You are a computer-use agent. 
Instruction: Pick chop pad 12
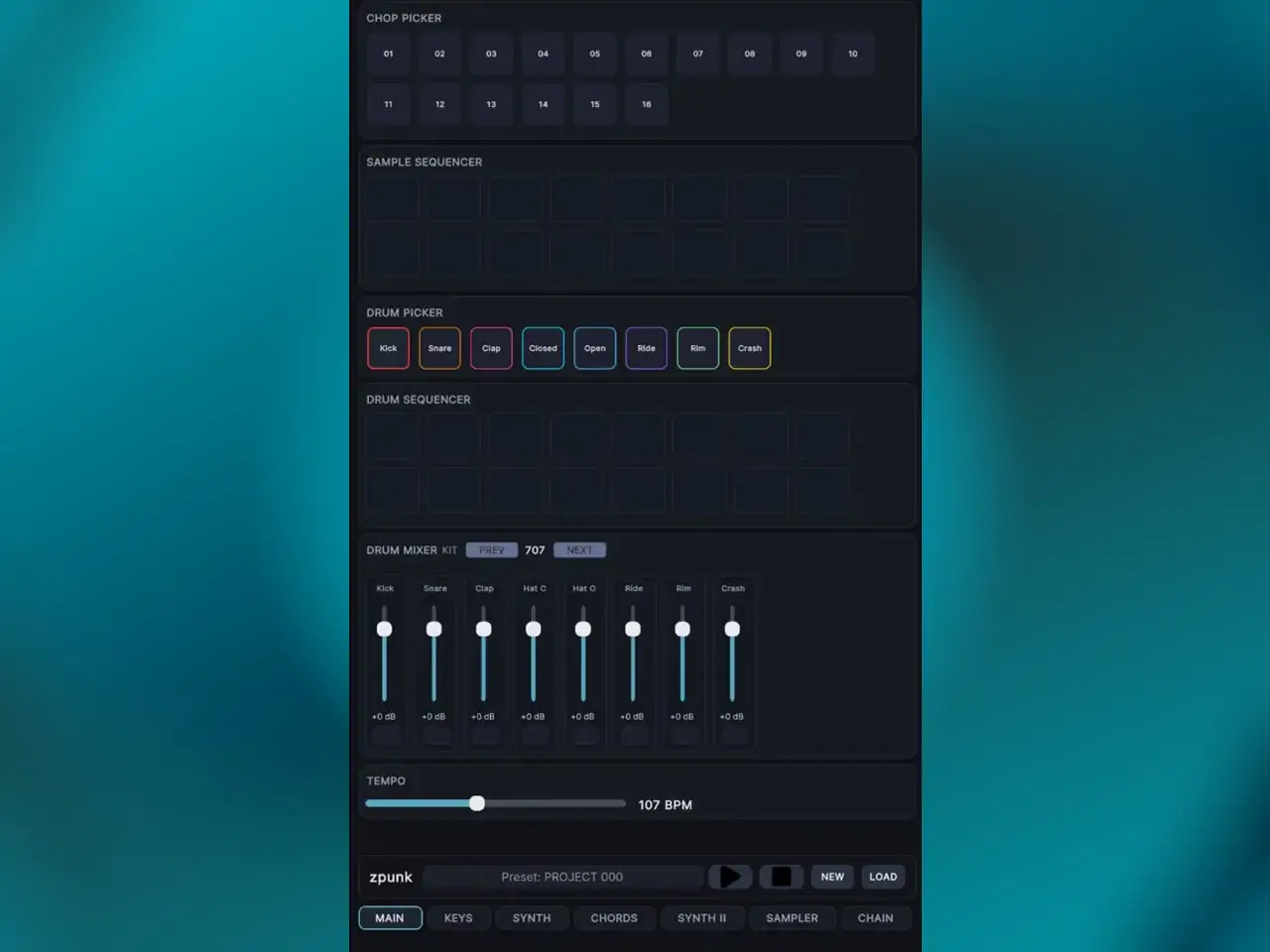coord(440,104)
